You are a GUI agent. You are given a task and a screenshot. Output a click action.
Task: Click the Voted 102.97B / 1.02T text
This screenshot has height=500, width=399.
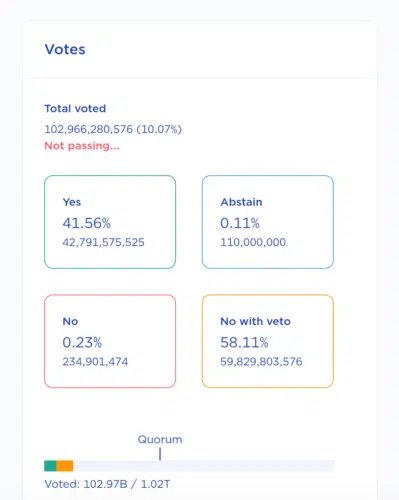(107, 484)
